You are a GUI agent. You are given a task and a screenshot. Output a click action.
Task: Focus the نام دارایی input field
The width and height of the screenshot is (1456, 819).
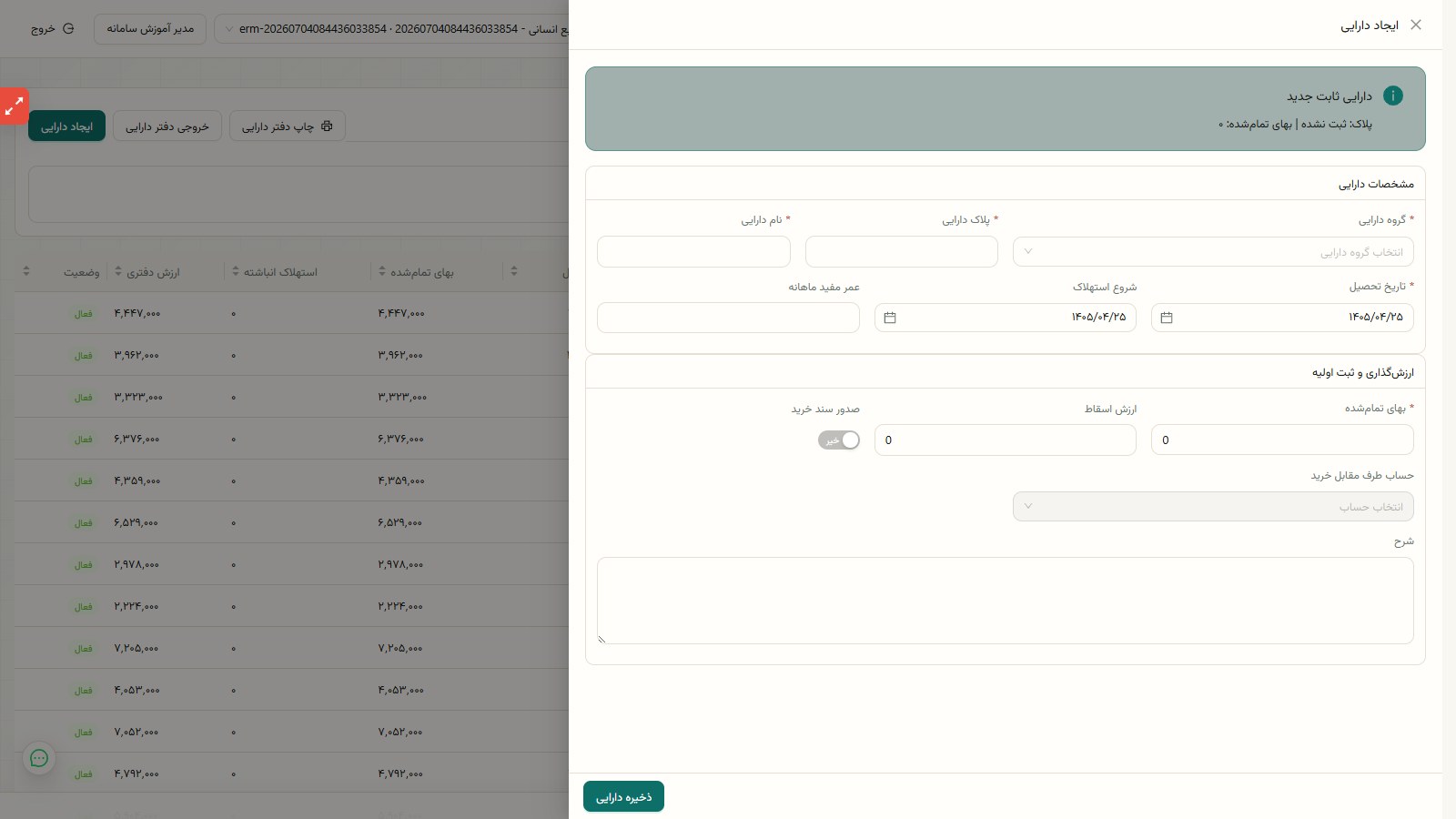coord(693,252)
